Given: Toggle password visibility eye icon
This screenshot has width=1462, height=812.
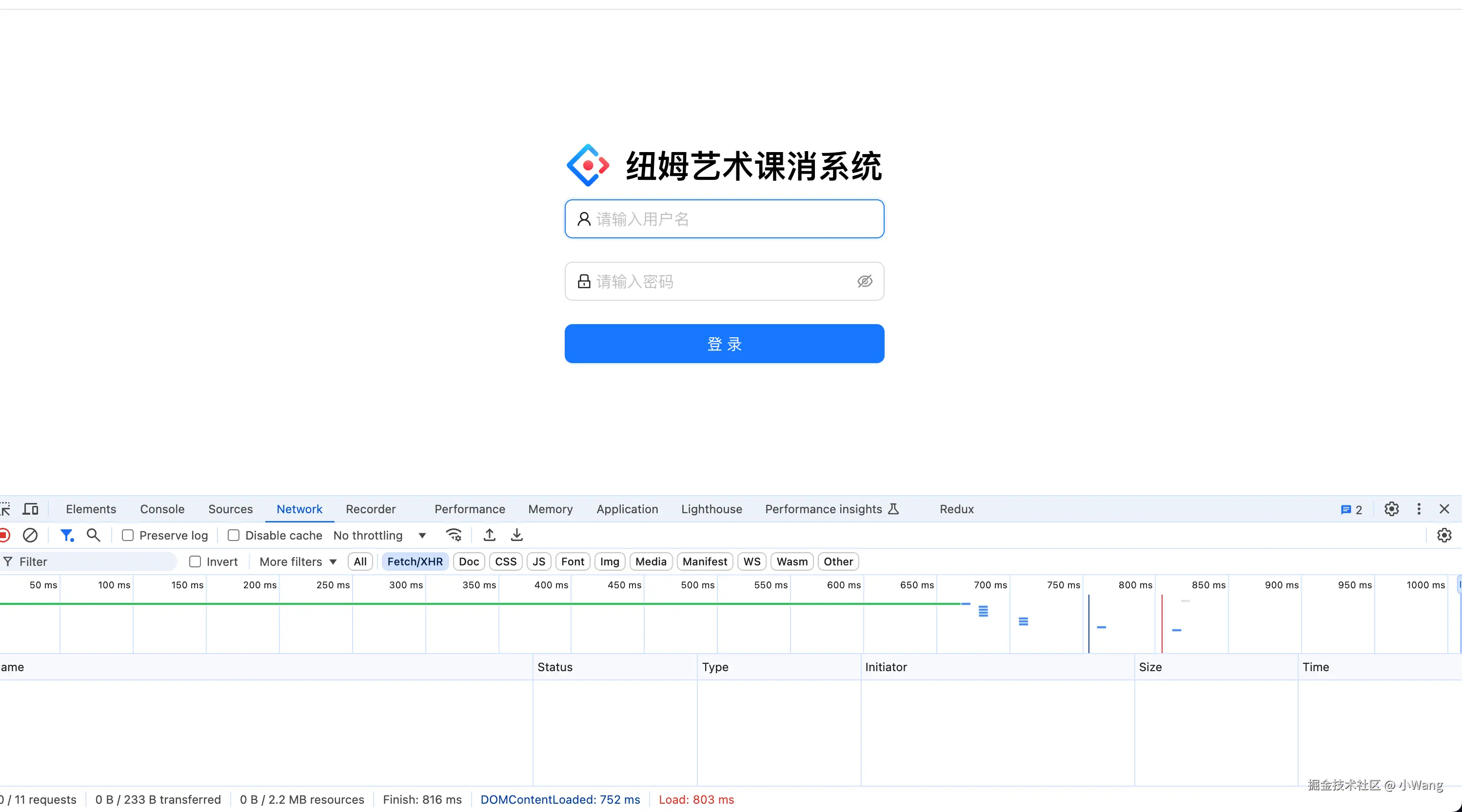Looking at the screenshot, I should tap(864, 281).
